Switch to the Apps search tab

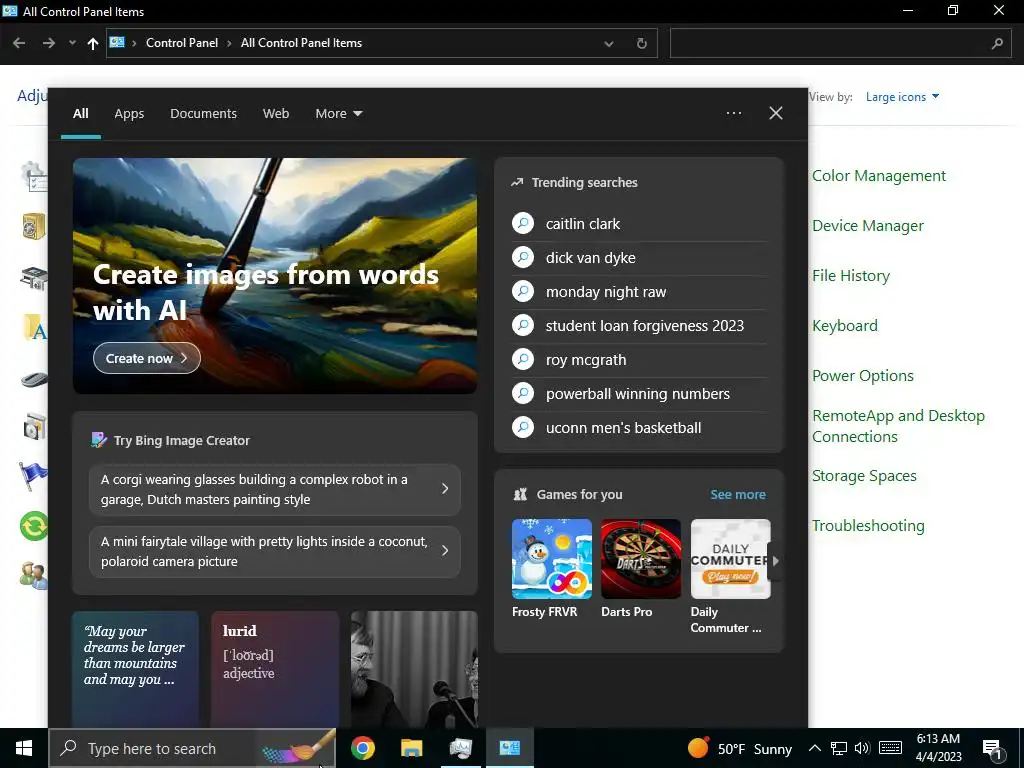tap(129, 114)
